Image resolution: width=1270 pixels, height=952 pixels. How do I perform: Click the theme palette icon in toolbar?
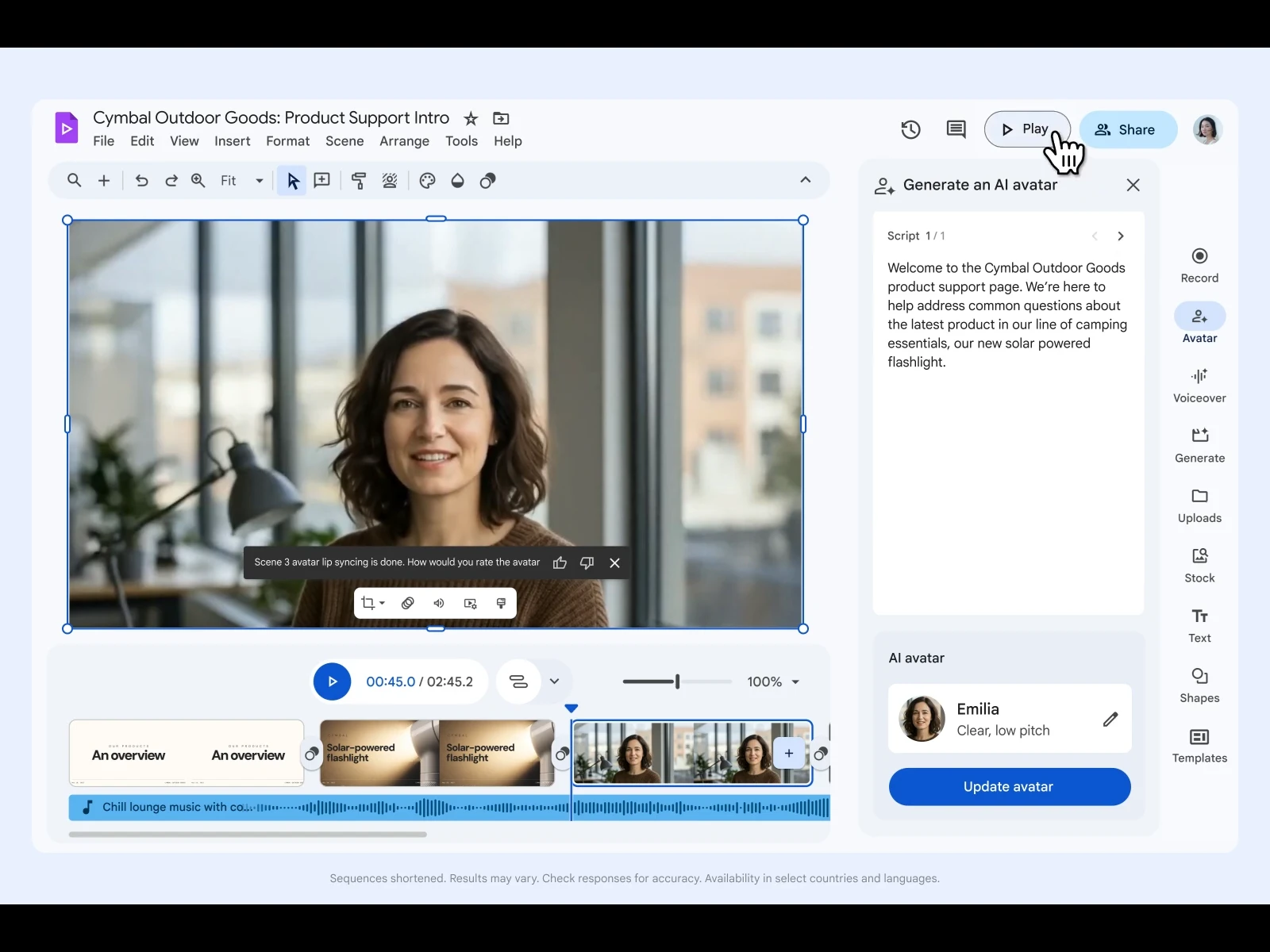point(427,181)
